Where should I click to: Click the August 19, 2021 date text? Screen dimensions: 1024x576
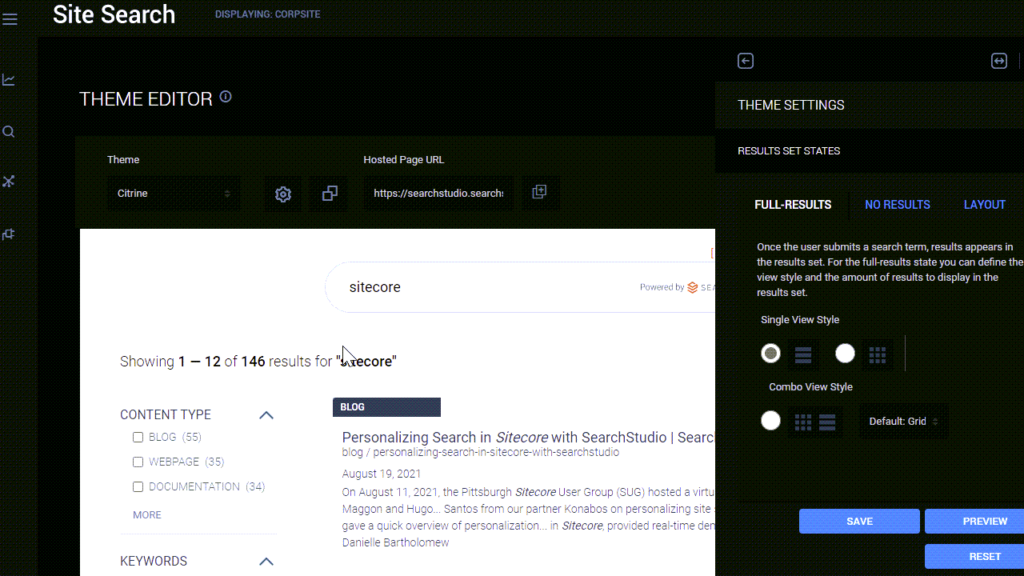(381, 473)
